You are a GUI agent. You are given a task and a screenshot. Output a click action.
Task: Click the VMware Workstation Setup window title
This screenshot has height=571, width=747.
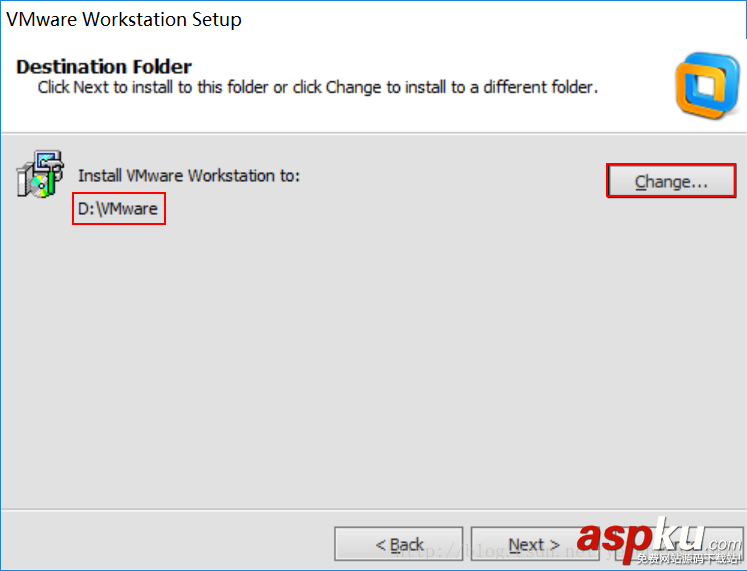(x=124, y=19)
